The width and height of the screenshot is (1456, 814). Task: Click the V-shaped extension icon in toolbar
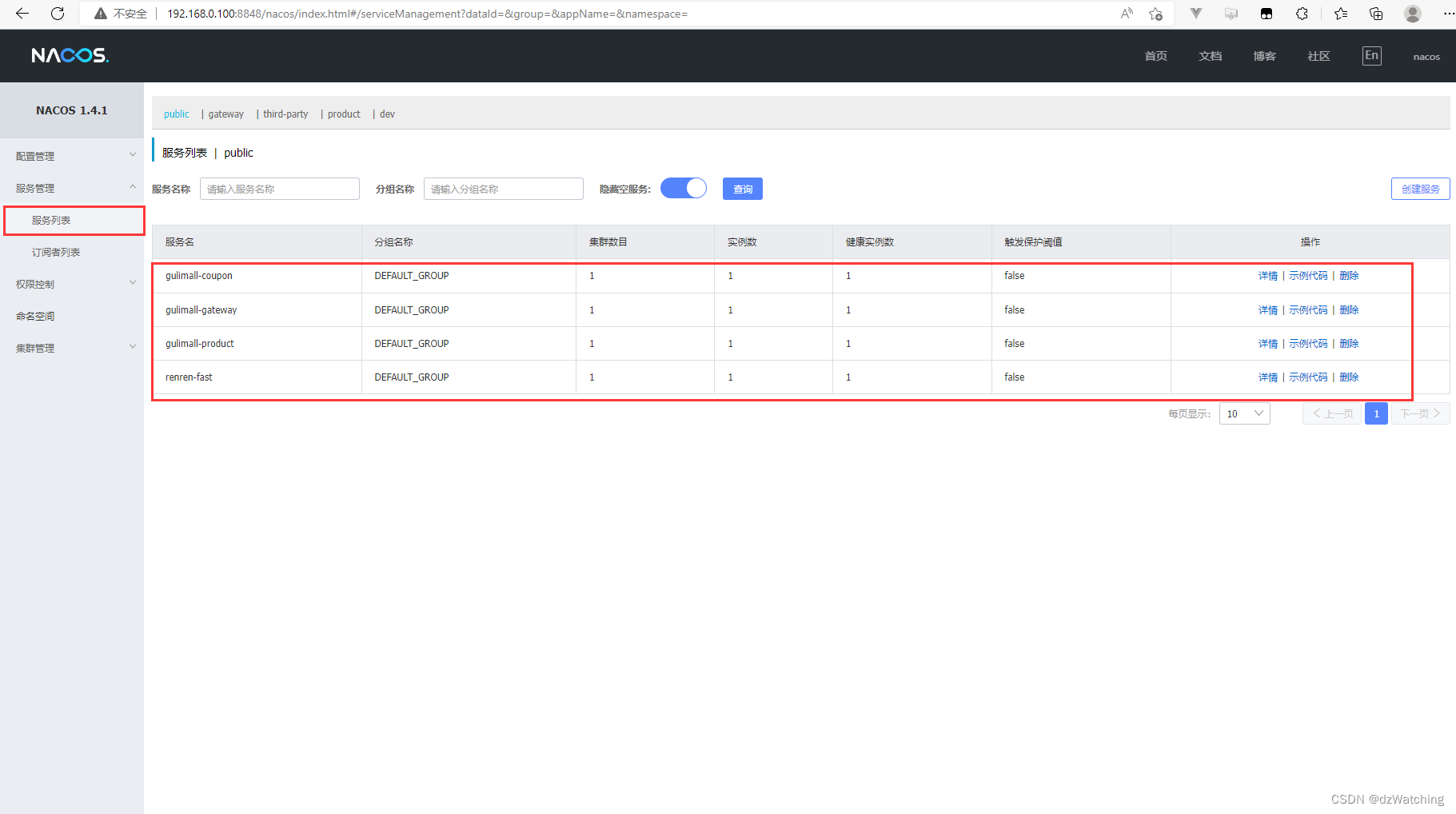click(1196, 14)
